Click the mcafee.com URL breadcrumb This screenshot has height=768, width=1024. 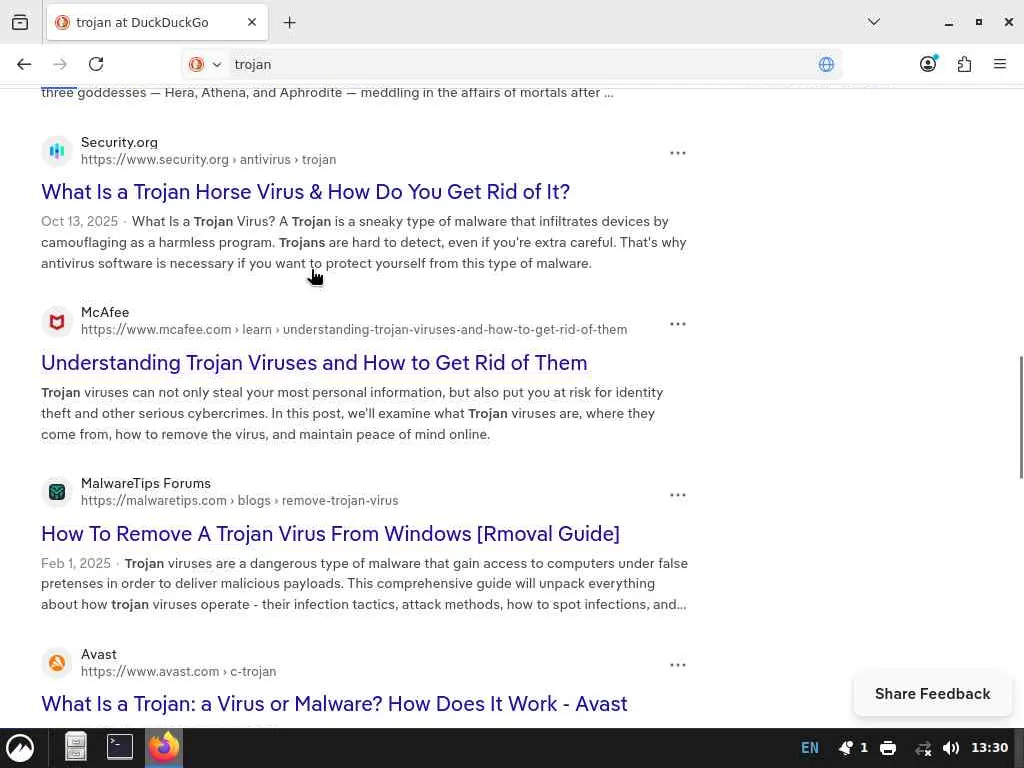point(354,329)
